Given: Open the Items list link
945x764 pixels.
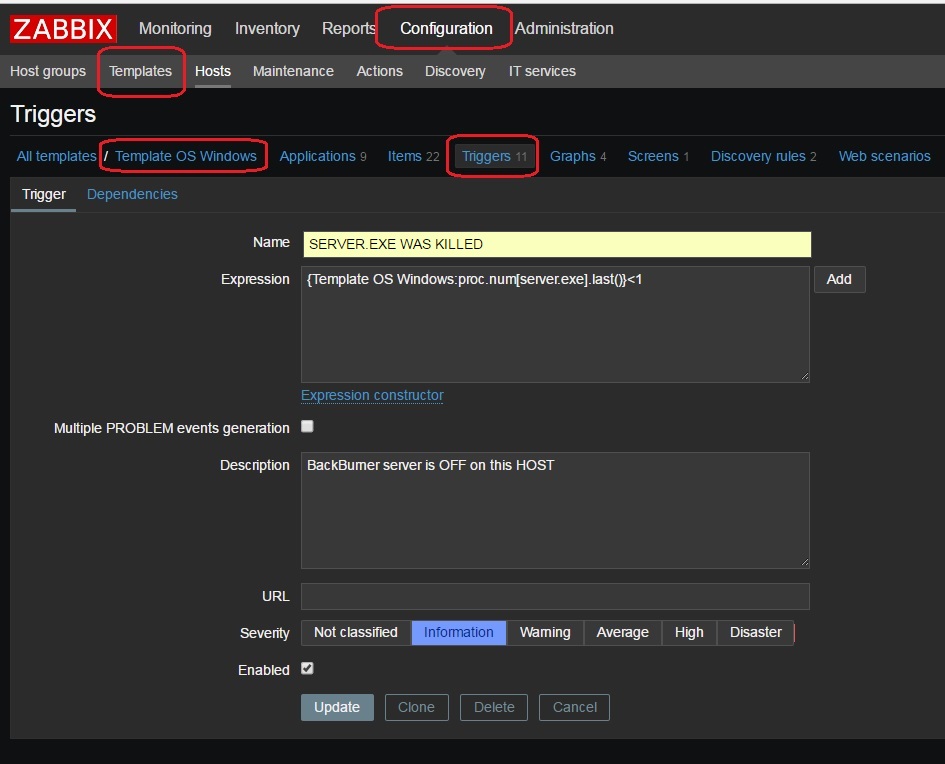Looking at the screenshot, I should pos(404,156).
